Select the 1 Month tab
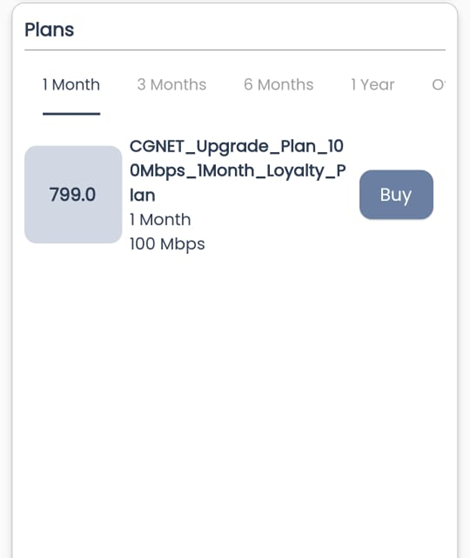The height and width of the screenshot is (558, 470). (x=71, y=85)
